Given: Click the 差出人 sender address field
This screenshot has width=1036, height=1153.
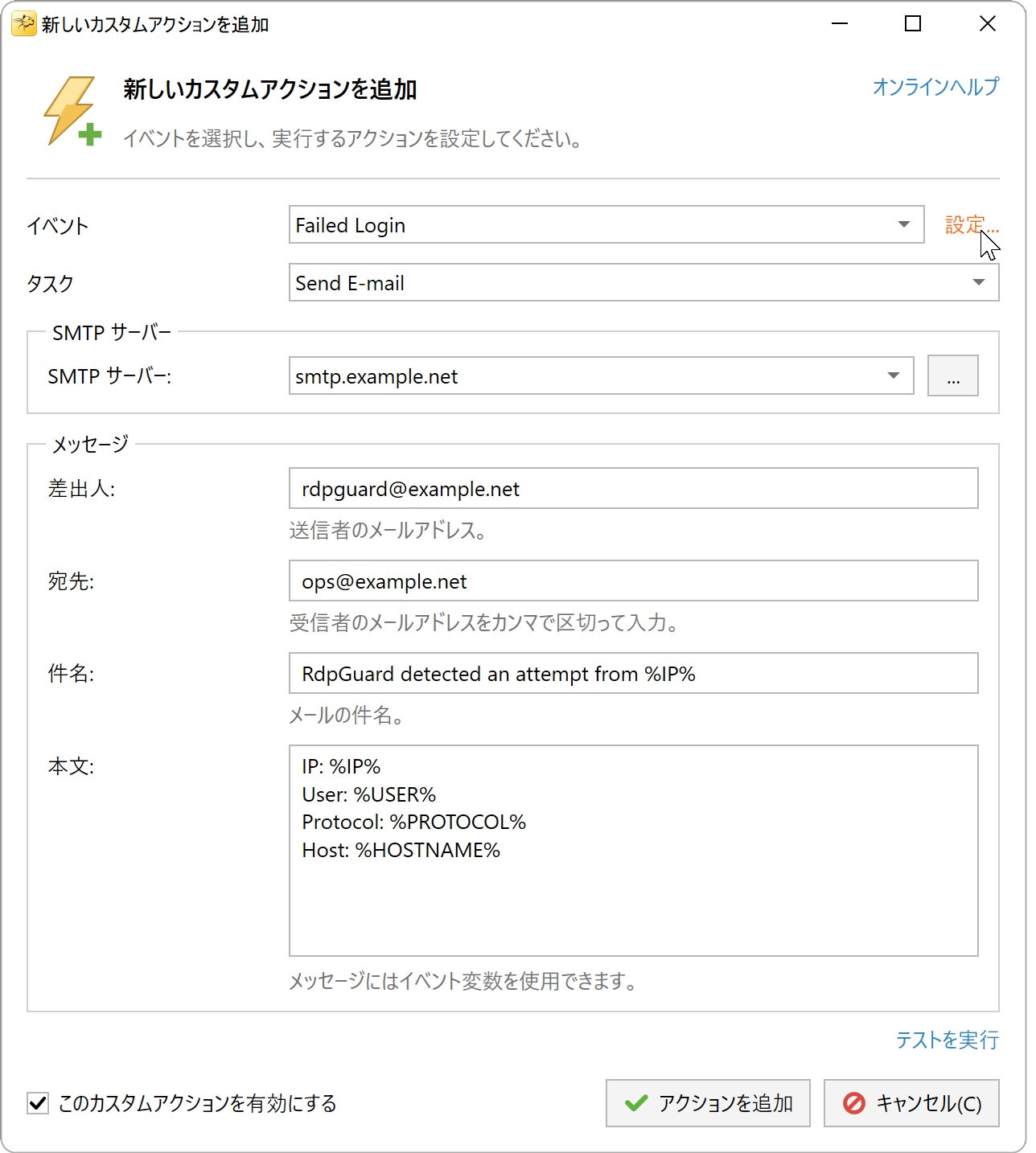Looking at the screenshot, I should pos(633,489).
